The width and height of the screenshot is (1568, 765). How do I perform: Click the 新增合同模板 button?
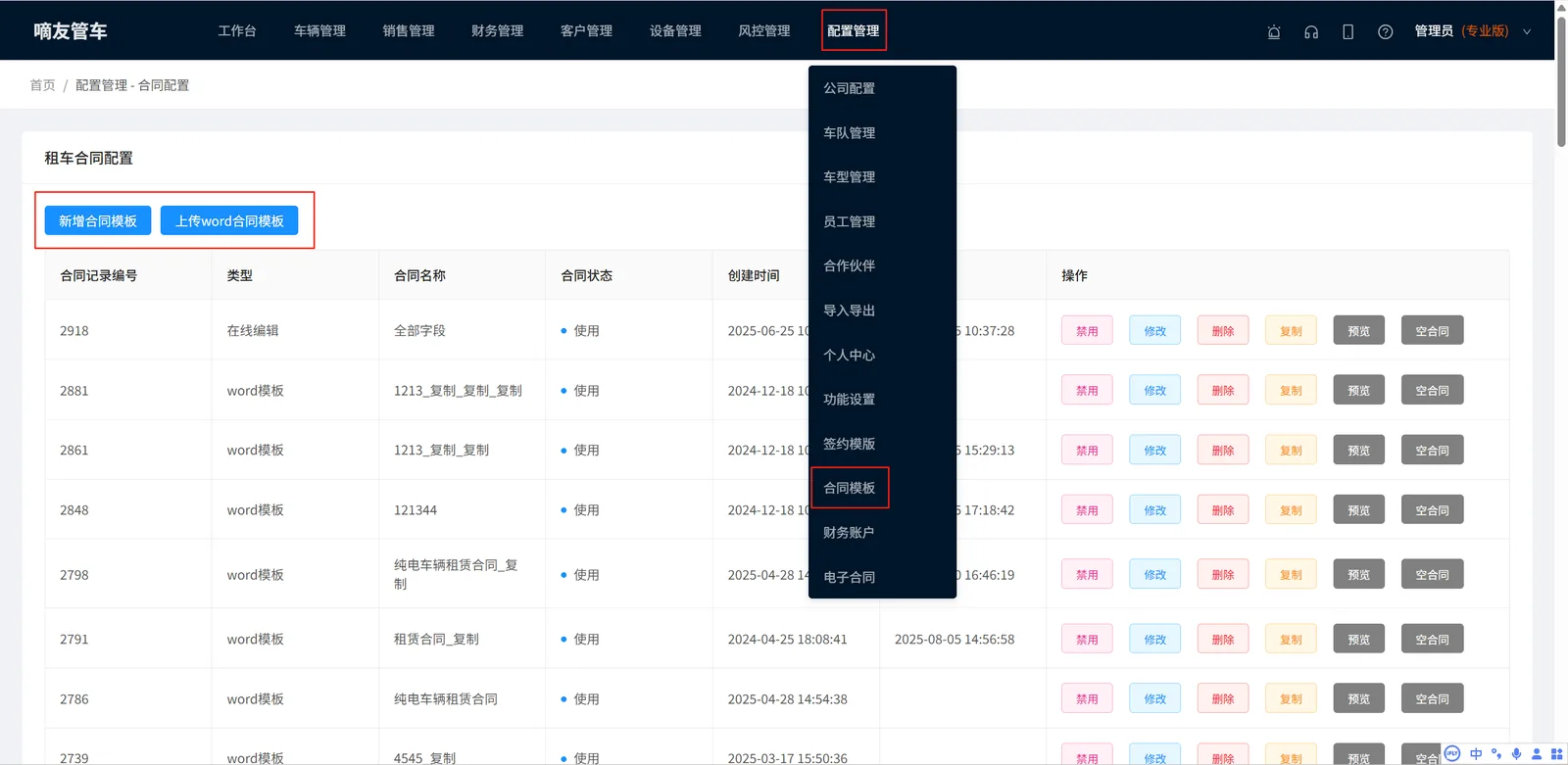pos(98,220)
